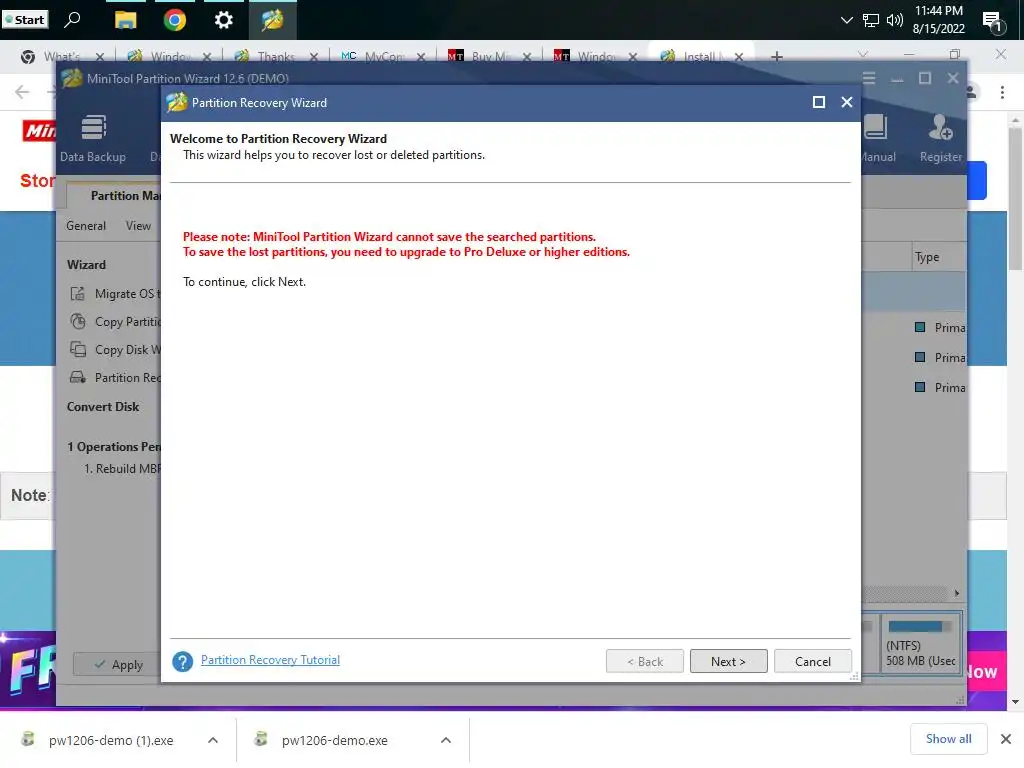Image resolution: width=1024 pixels, height=768 pixels.
Task: Click MiniTool Partition Wizard taskbar icon
Action: [x=272, y=20]
